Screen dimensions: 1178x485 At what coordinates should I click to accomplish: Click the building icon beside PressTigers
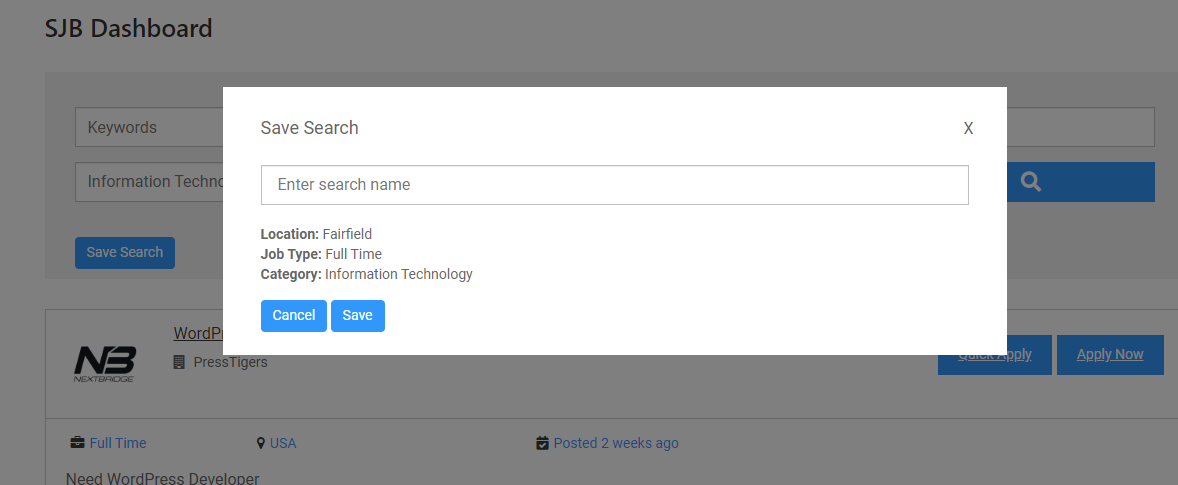pos(179,362)
